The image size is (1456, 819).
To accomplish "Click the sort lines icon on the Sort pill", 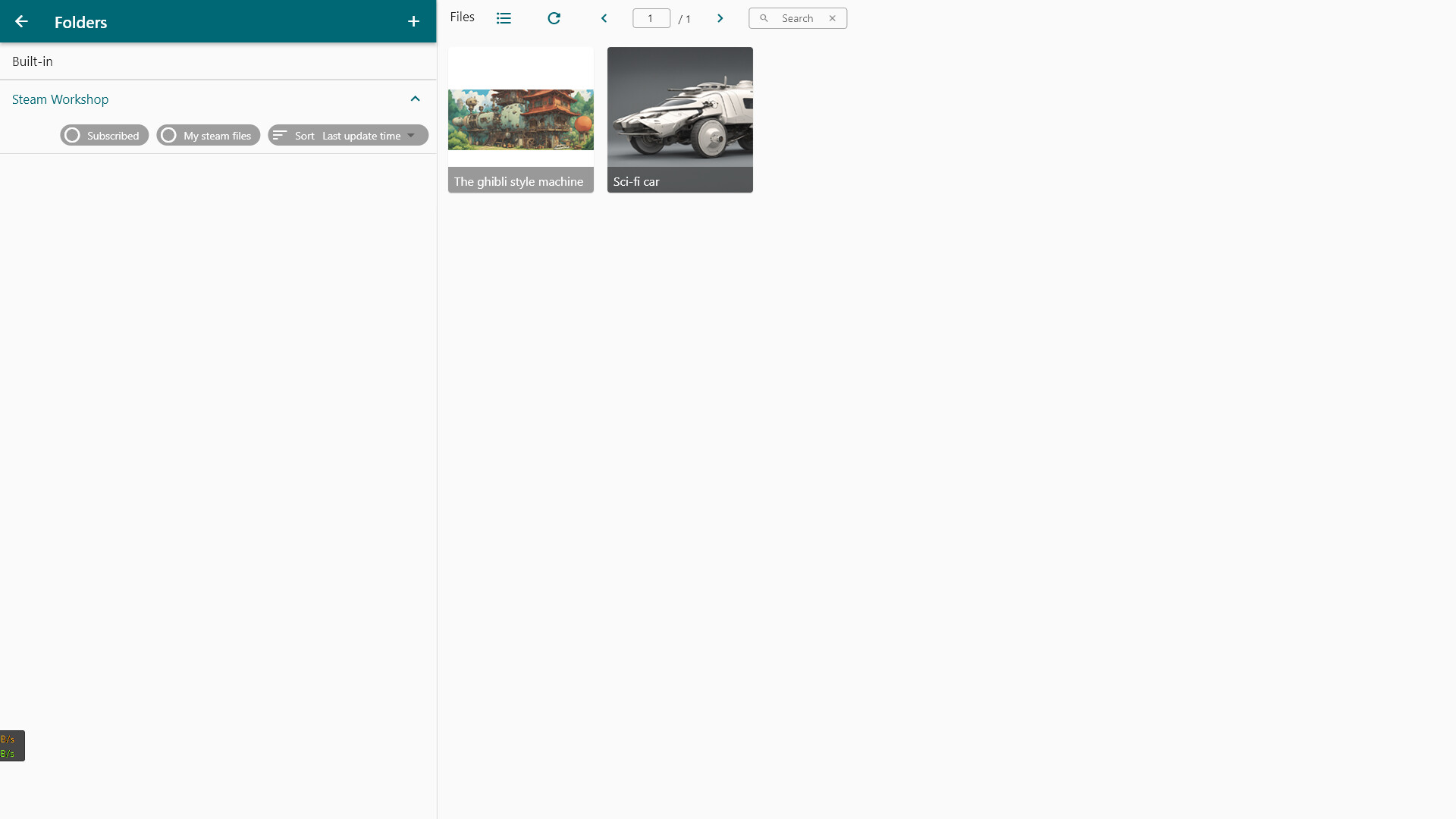I will 280,135.
